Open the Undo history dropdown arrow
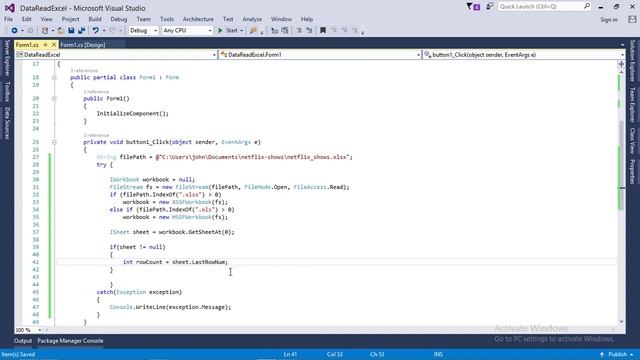This screenshot has width=640, height=360. pyautogui.click(x=104, y=31)
